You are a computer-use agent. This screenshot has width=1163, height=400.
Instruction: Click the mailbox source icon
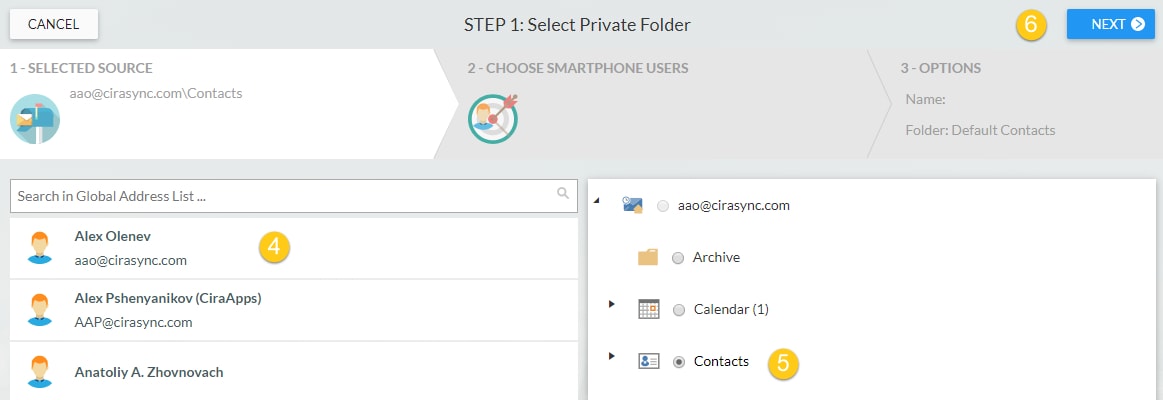[35, 119]
